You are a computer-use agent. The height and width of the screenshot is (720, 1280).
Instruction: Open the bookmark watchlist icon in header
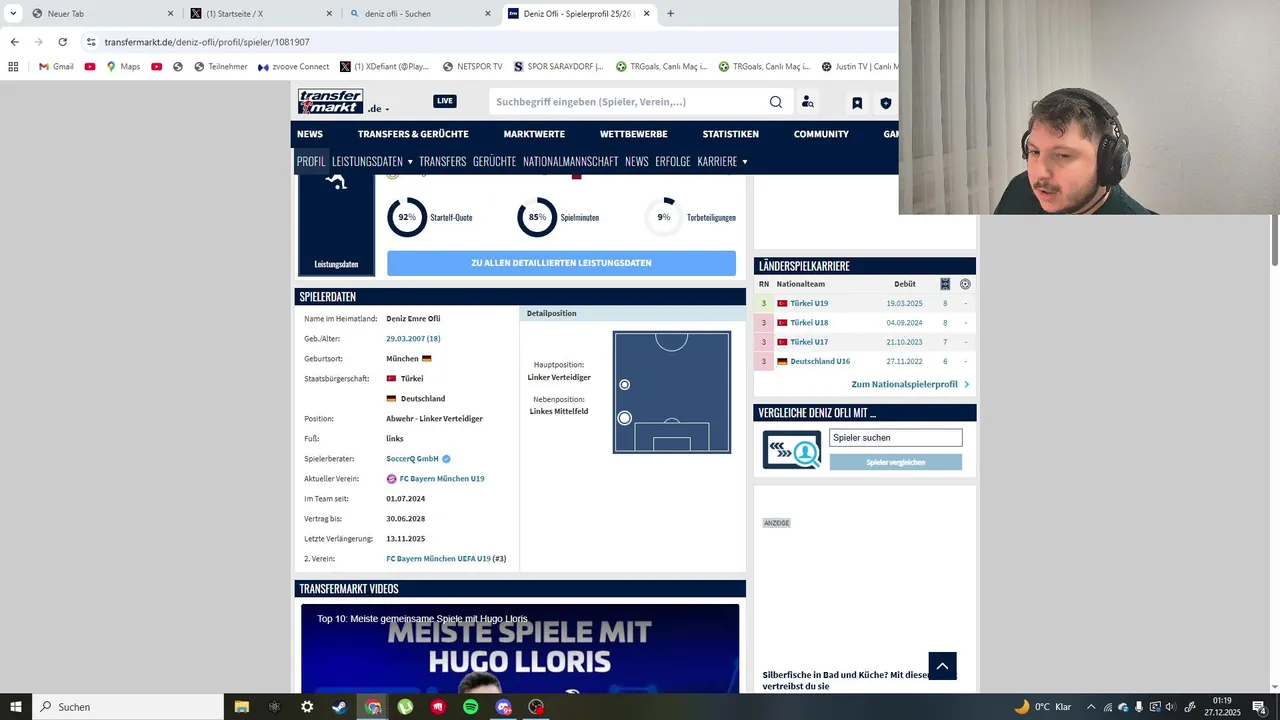point(857,103)
